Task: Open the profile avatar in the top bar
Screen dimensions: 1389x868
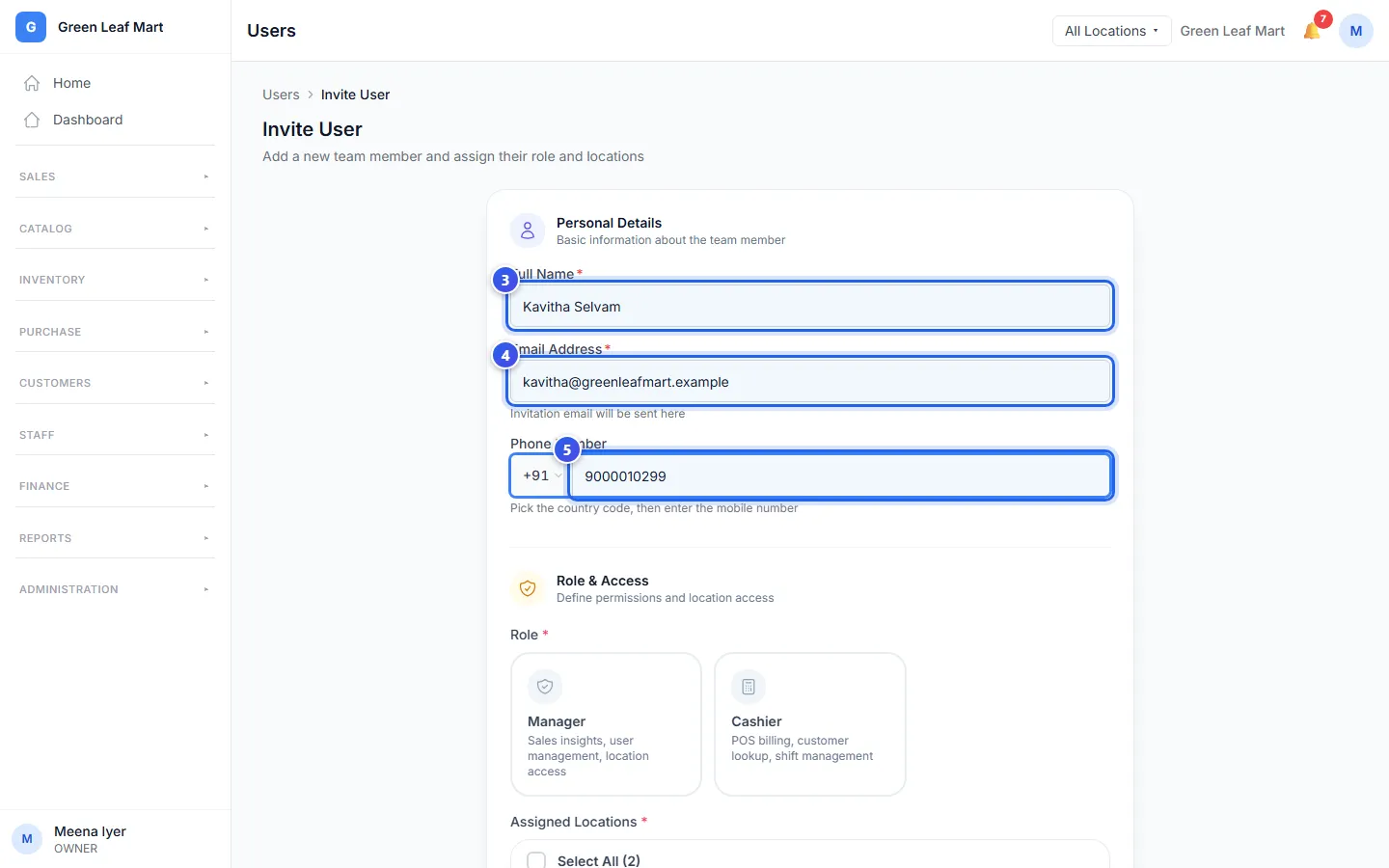Action: click(x=1356, y=31)
